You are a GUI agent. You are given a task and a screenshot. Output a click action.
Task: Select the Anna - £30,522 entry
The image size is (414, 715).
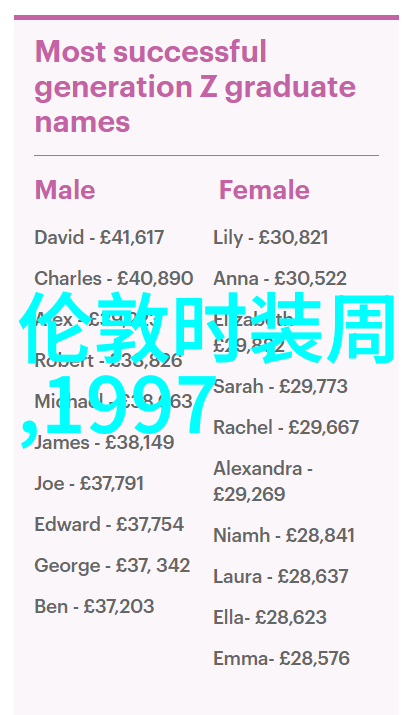point(280,279)
